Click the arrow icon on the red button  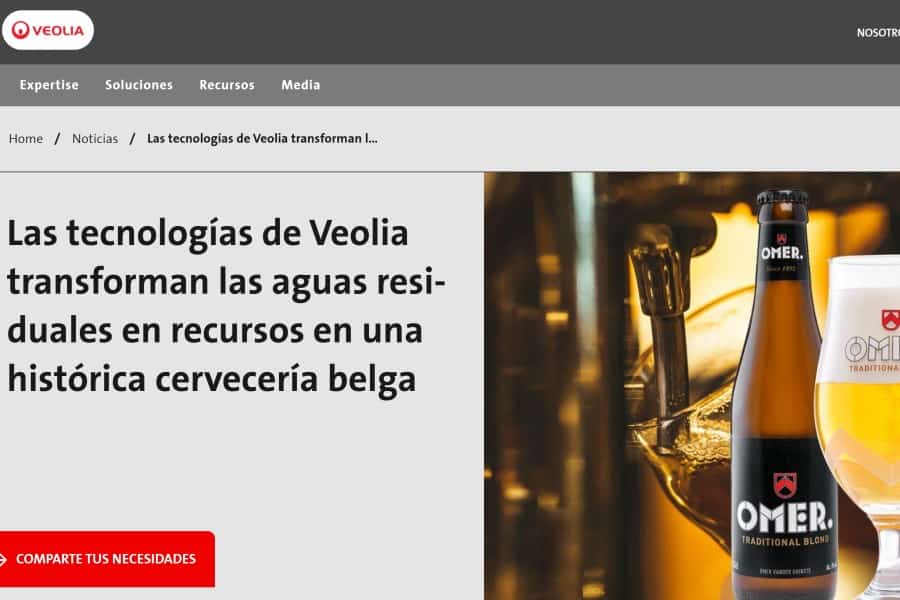pyautogui.click(x=3, y=559)
